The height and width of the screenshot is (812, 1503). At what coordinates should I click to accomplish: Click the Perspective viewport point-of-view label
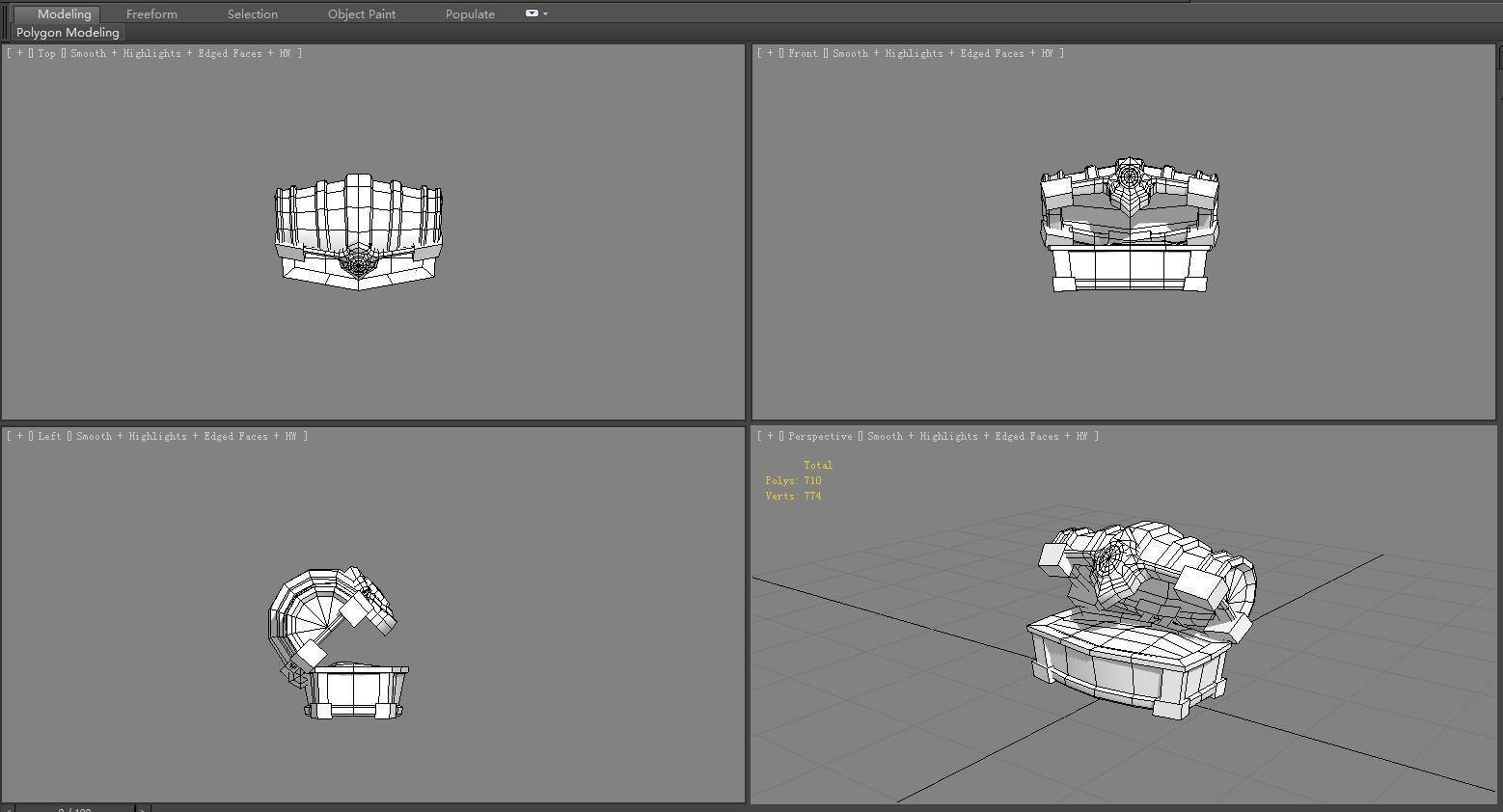820,437
